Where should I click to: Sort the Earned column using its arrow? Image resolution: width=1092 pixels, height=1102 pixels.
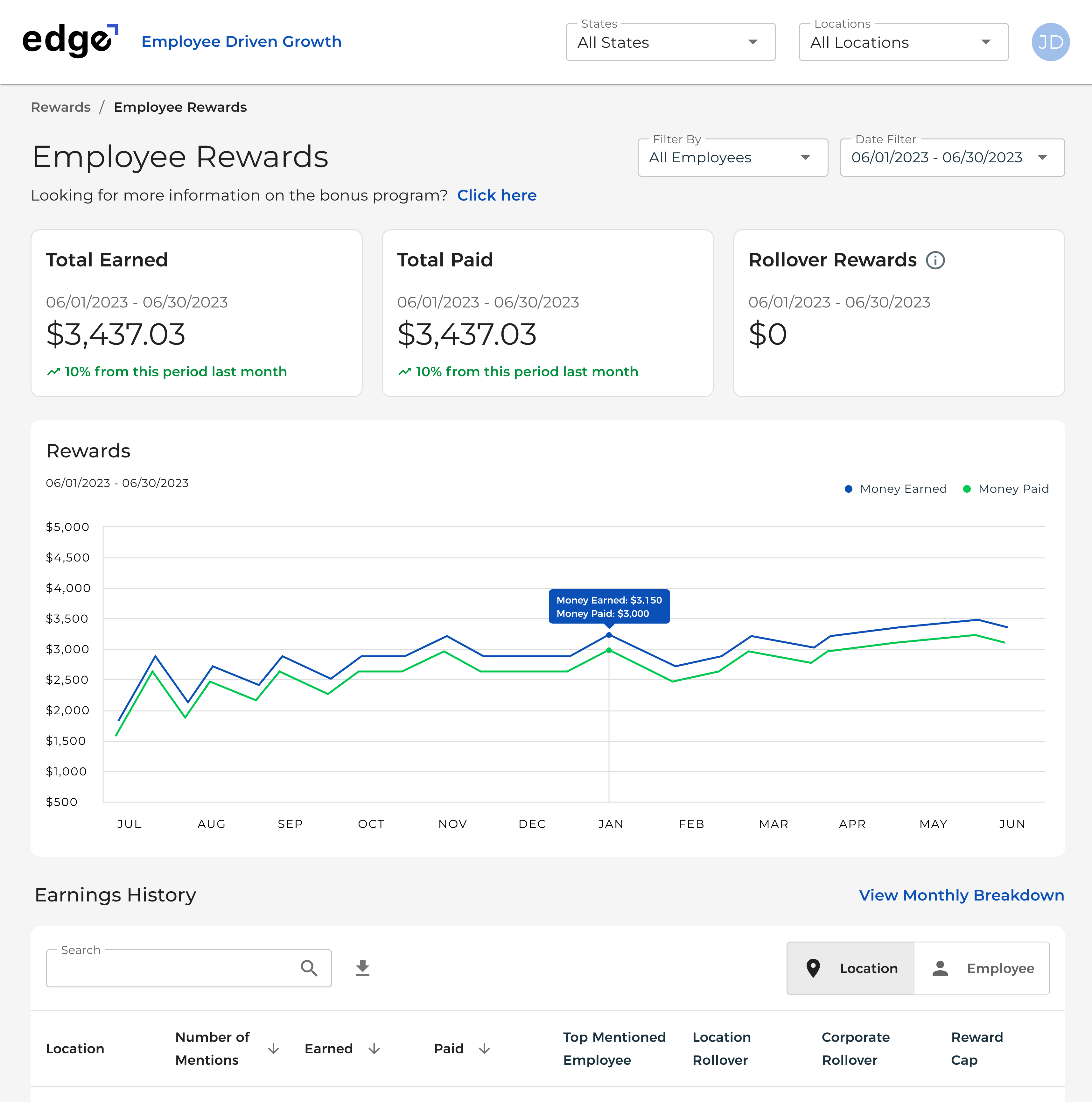tap(374, 1049)
